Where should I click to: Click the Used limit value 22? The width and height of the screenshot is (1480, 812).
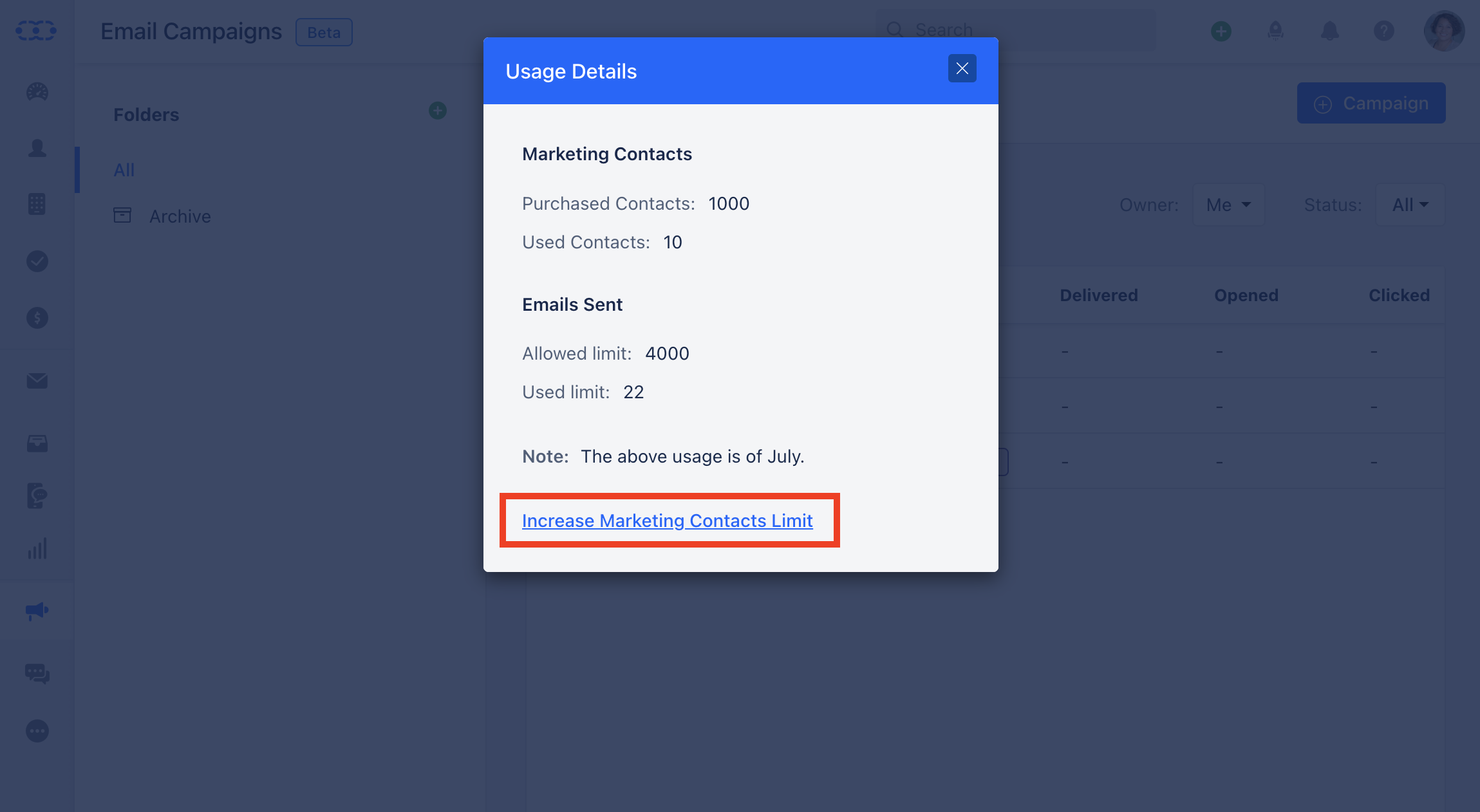[633, 392]
